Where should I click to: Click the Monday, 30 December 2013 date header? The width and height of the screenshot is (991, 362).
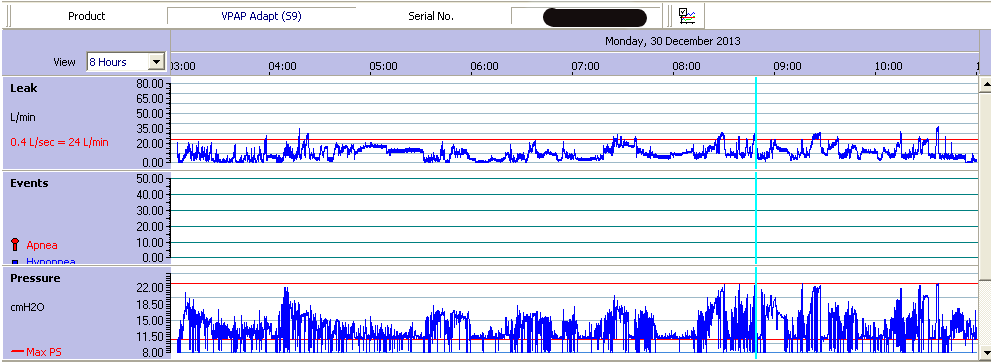point(672,41)
